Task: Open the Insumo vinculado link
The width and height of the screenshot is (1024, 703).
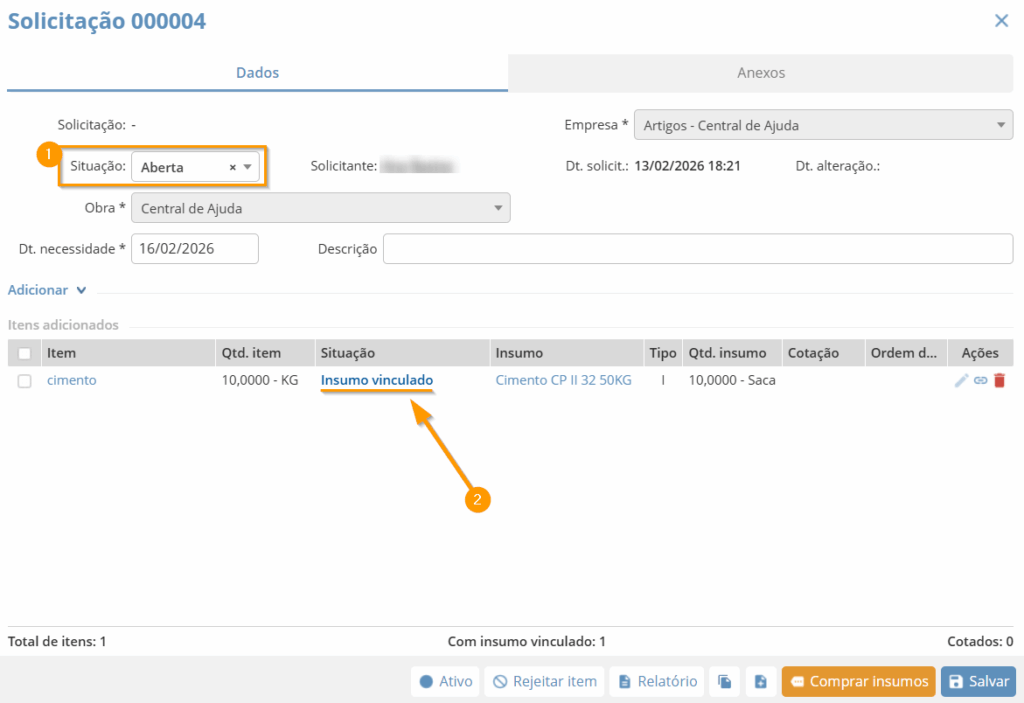Action: point(377,381)
